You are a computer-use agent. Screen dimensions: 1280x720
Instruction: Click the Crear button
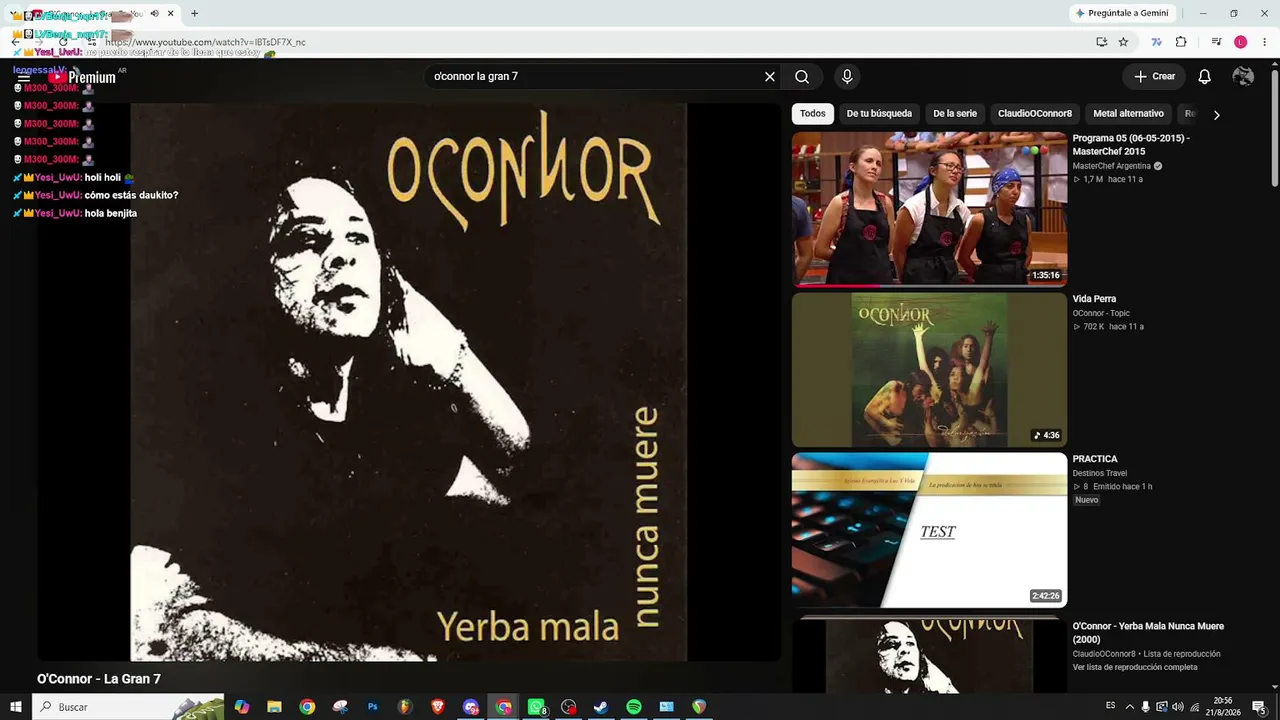pos(1154,77)
